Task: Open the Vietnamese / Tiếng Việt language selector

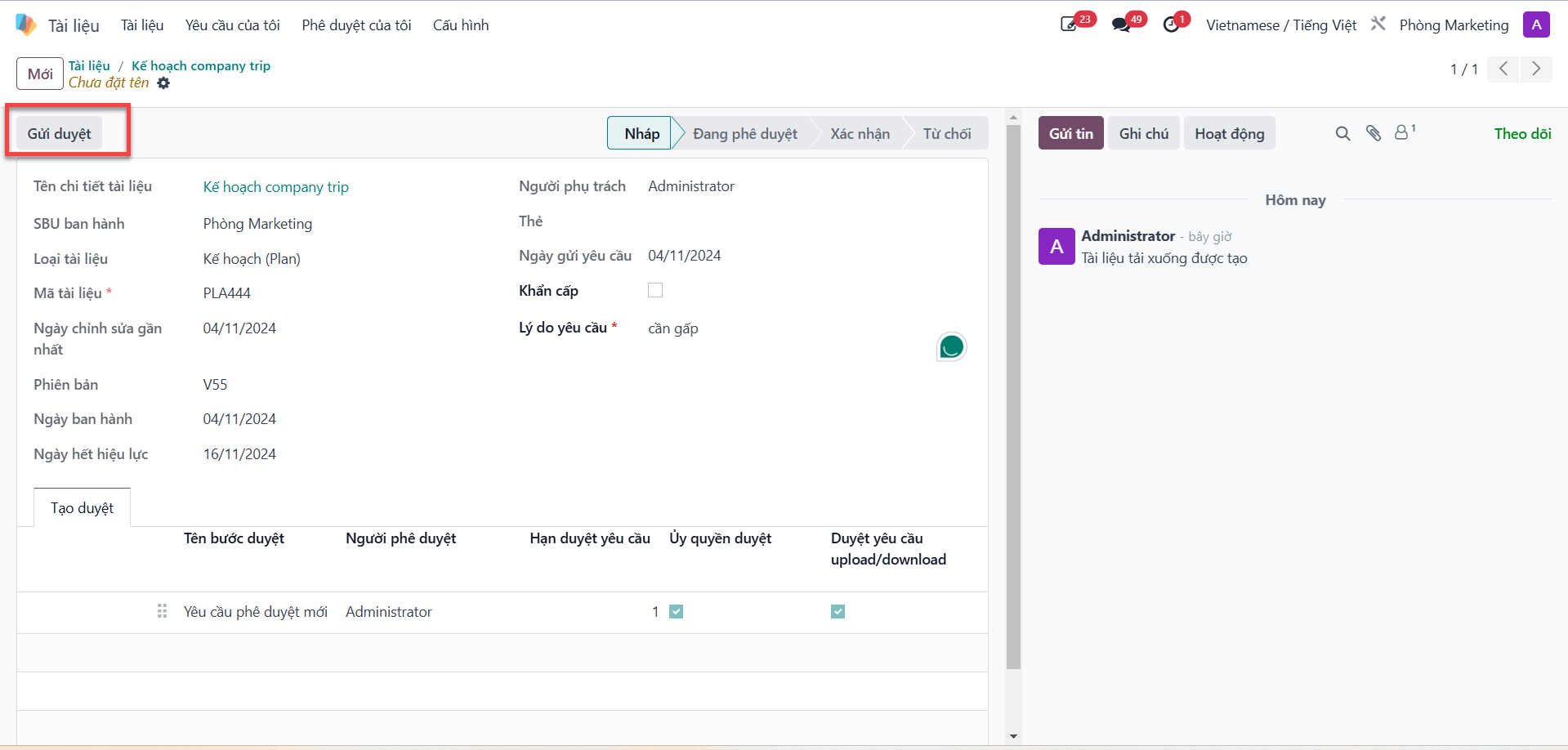Action: [x=1280, y=25]
